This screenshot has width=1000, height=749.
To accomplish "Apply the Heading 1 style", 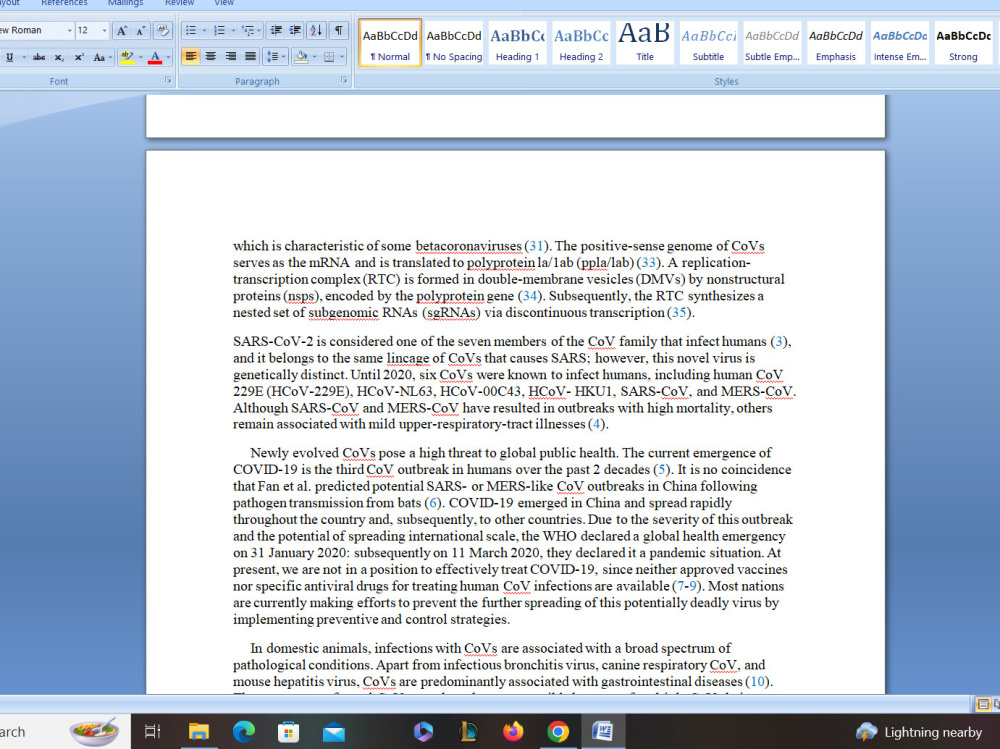I will [517, 43].
